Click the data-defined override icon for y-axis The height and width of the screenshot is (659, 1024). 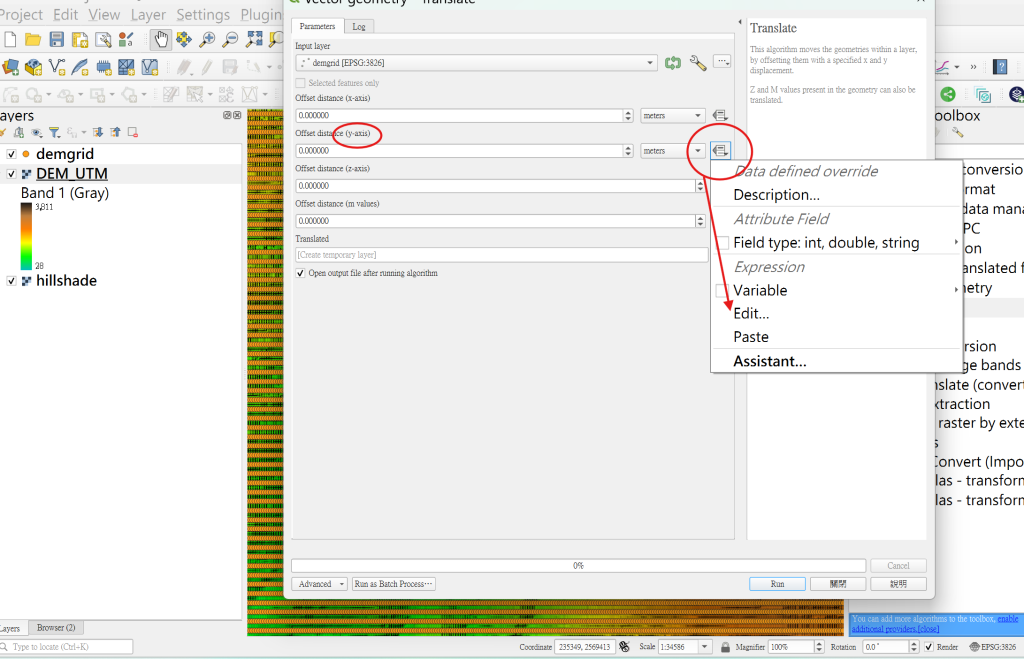tap(720, 151)
